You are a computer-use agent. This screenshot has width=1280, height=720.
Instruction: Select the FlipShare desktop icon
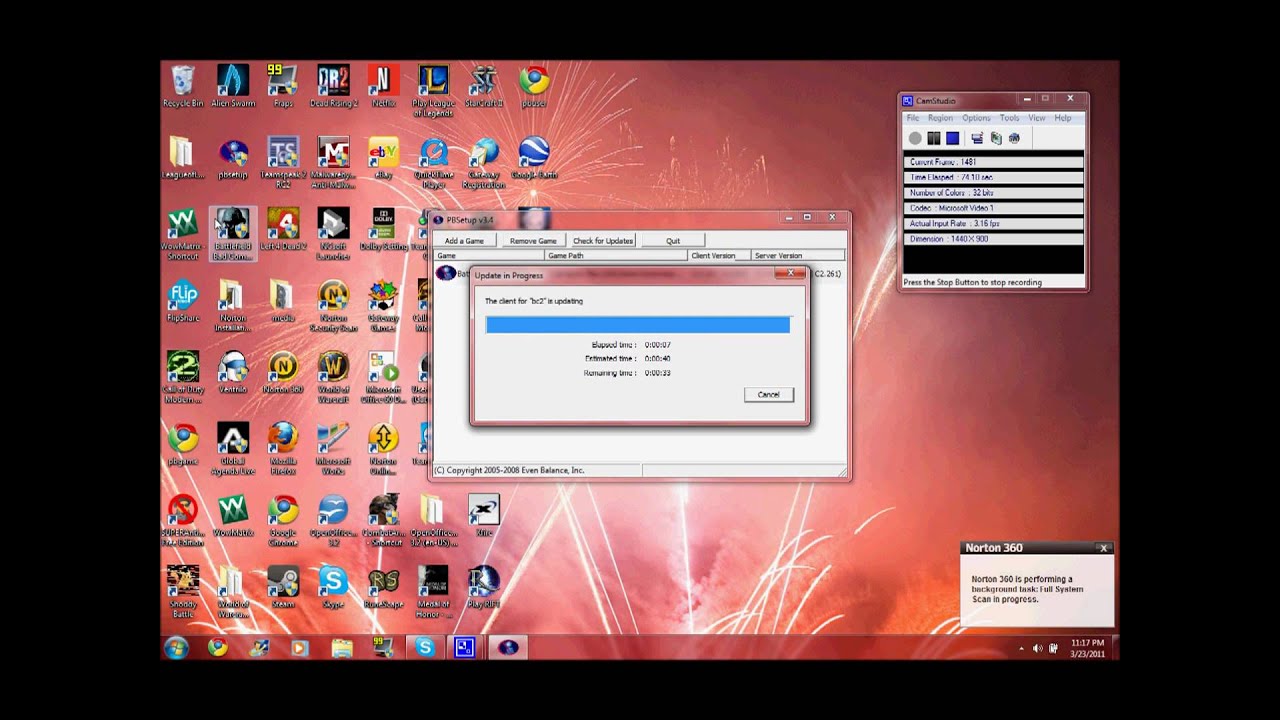[x=183, y=301]
